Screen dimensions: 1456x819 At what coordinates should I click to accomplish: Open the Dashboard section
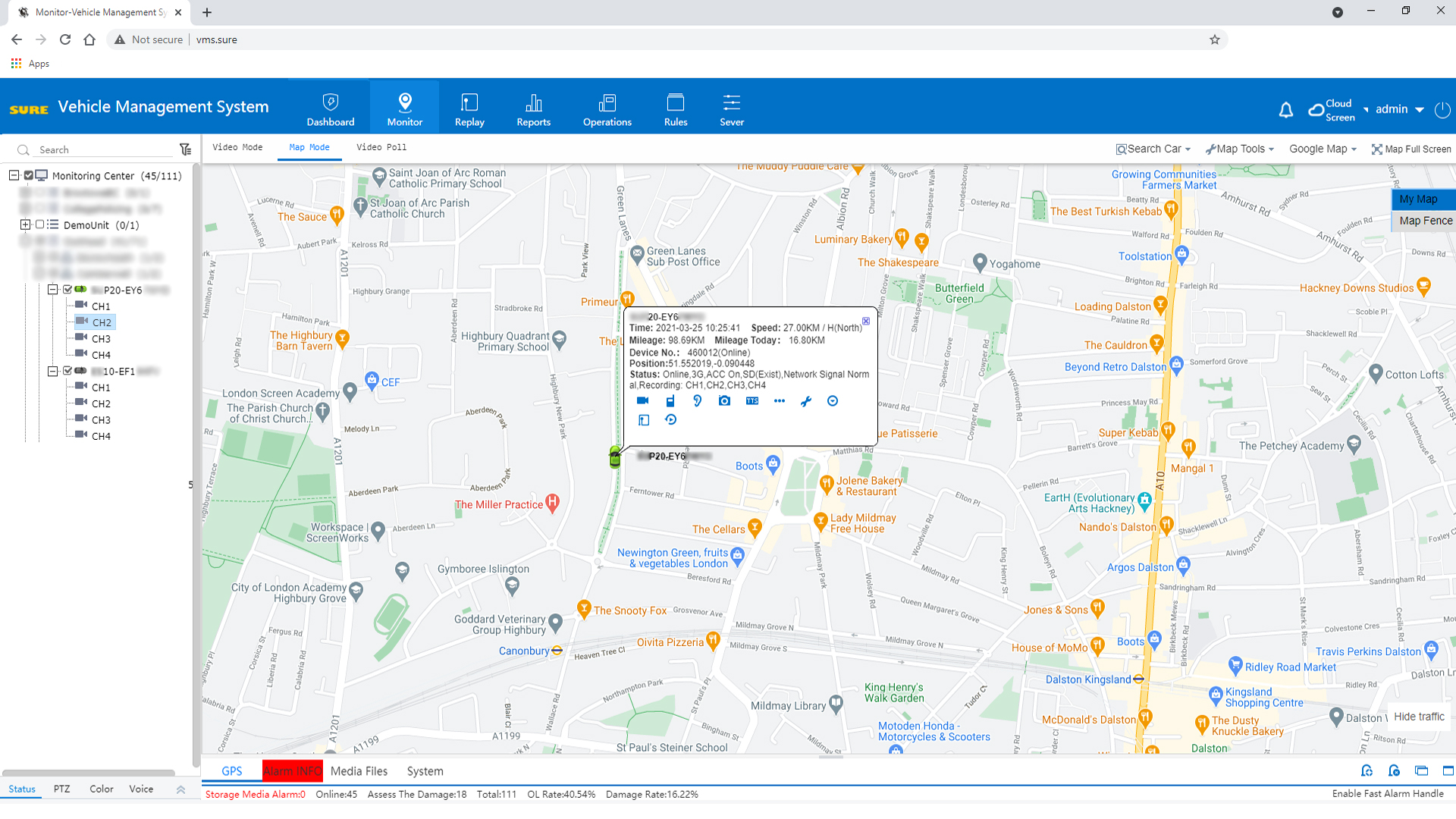point(331,109)
